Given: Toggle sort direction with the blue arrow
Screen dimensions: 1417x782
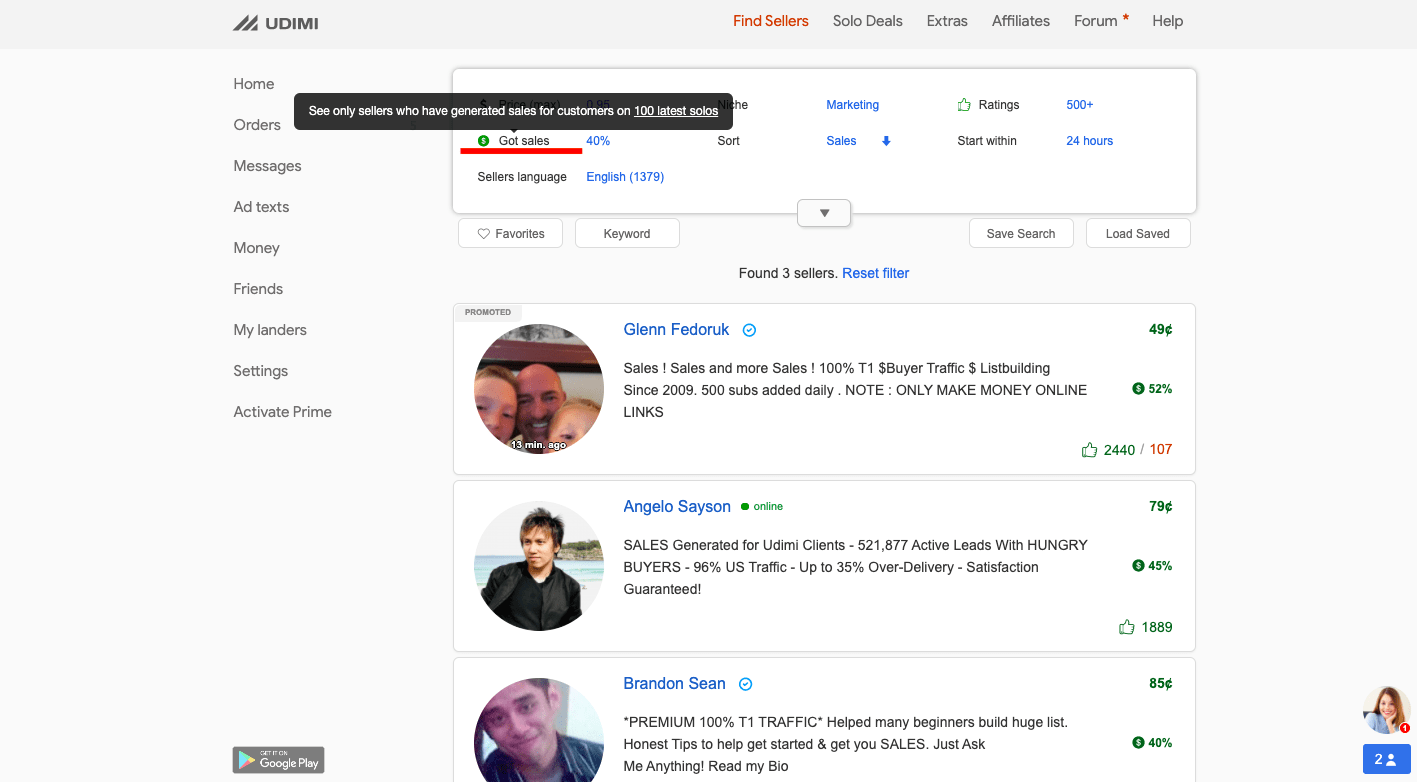Looking at the screenshot, I should pyautogui.click(x=886, y=141).
